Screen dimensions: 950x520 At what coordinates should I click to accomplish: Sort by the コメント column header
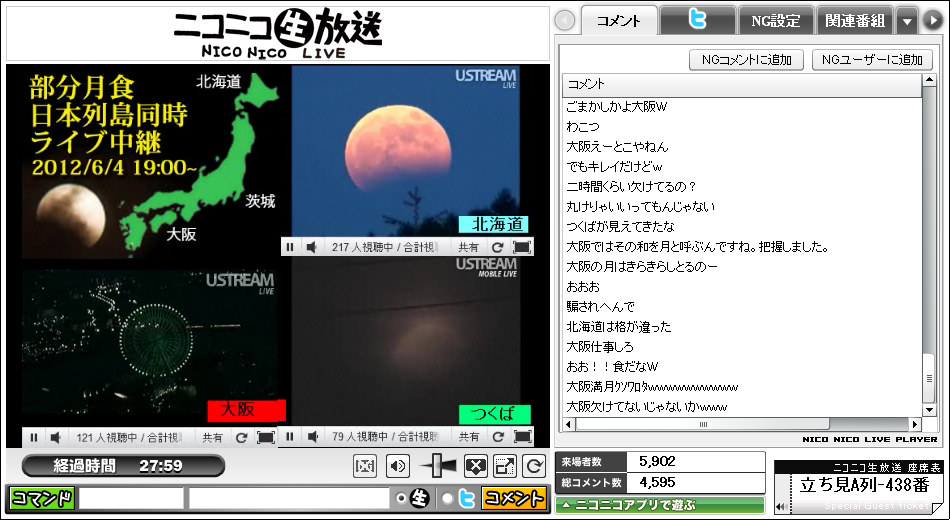(x=742, y=85)
